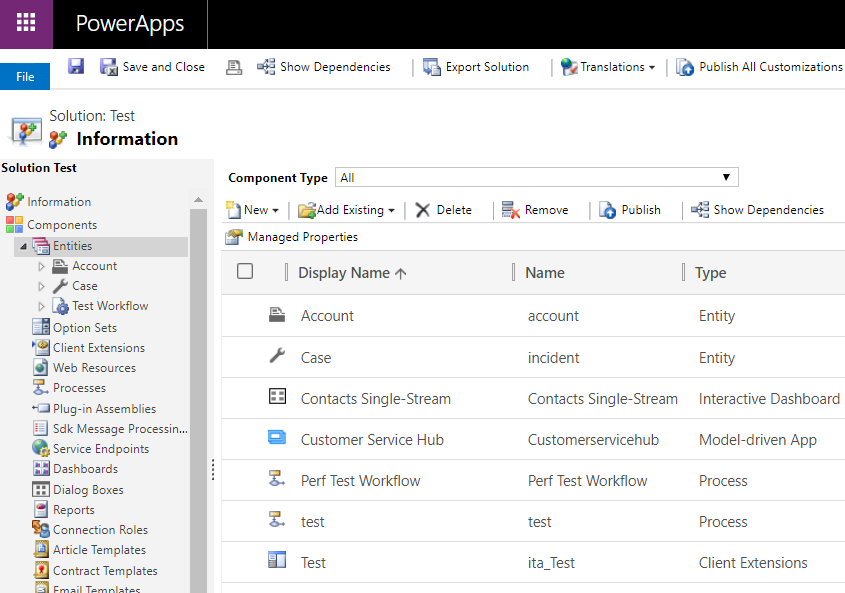The height and width of the screenshot is (593, 845).
Task: Sort by the Name column header
Action: 545,273
